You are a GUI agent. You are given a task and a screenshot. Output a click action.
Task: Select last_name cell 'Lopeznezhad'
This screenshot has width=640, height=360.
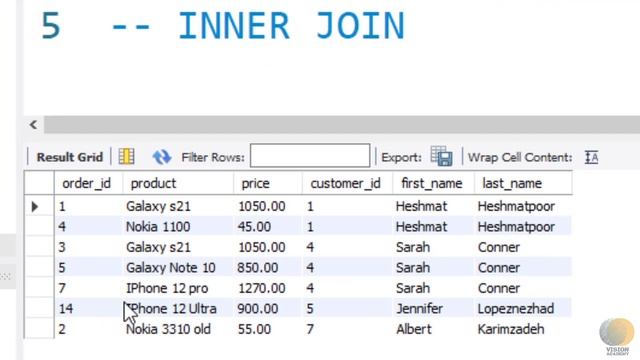pos(516,309)
